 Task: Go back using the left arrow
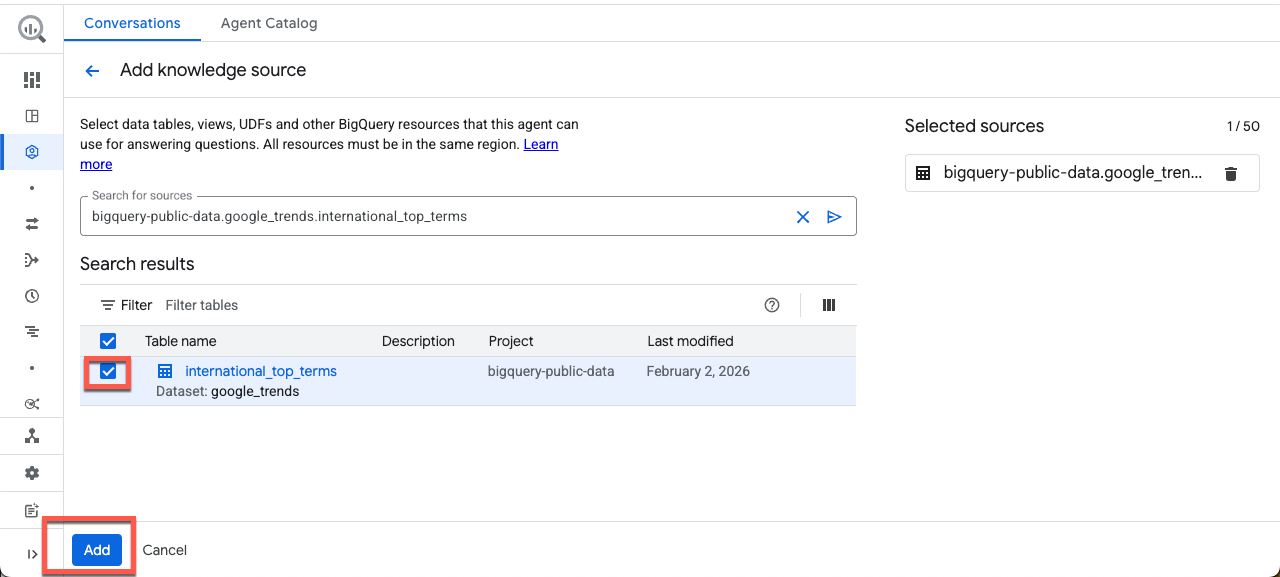pos(92,71)
